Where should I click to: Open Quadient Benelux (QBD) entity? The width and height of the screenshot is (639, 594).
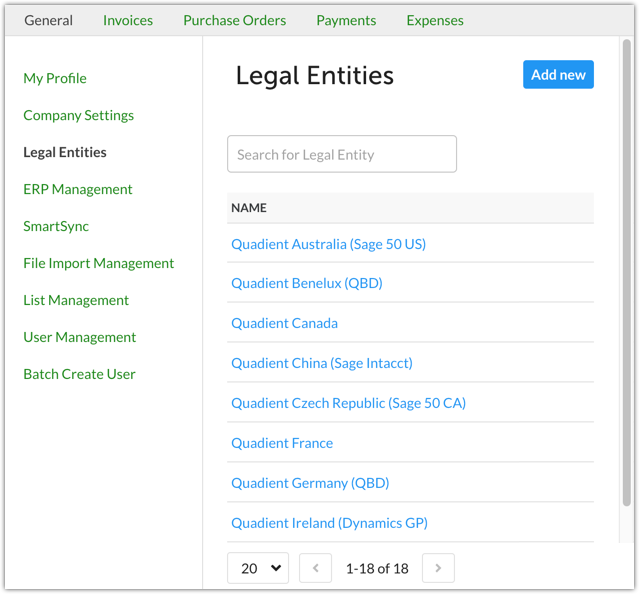(x=307, y=283)
